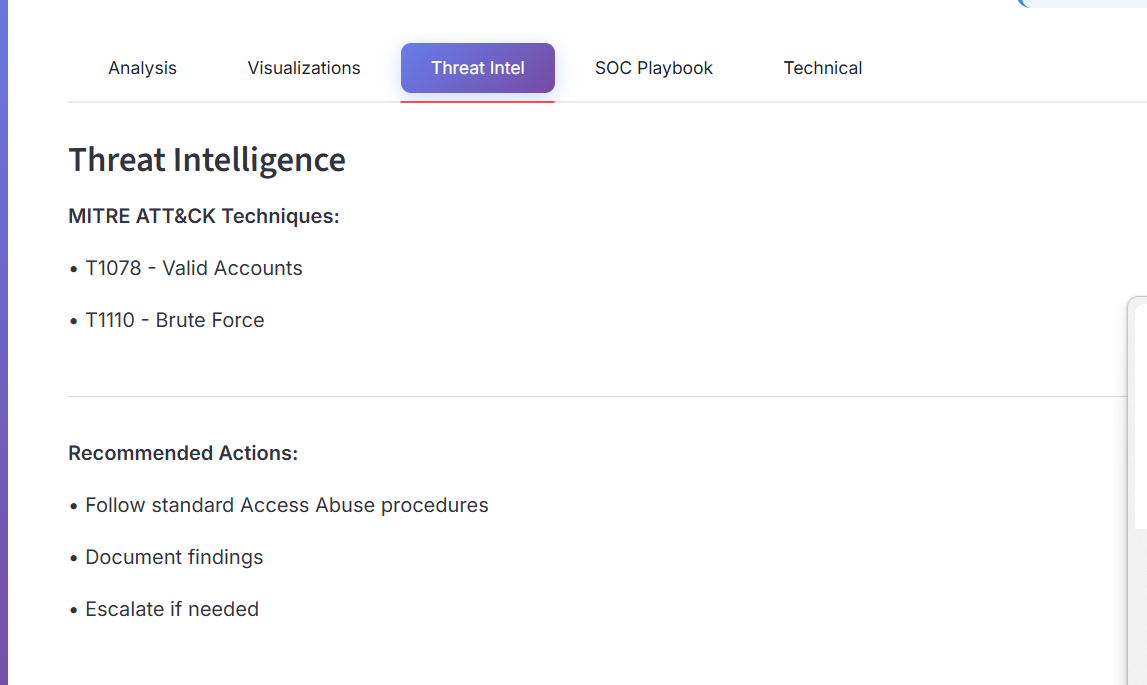
Task: Switch to the SOC Playbook tab
Action: tap(653, 67)
